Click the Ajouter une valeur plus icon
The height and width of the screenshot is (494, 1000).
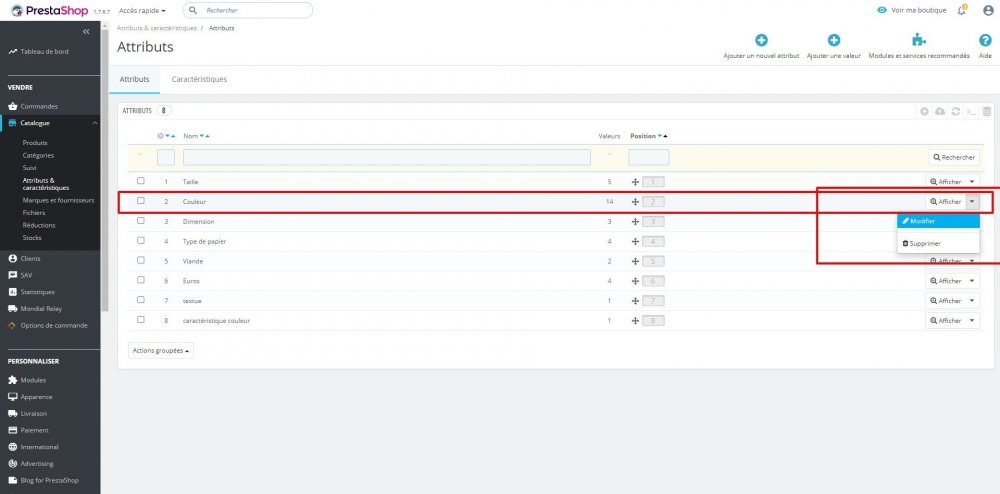[834, 40]
